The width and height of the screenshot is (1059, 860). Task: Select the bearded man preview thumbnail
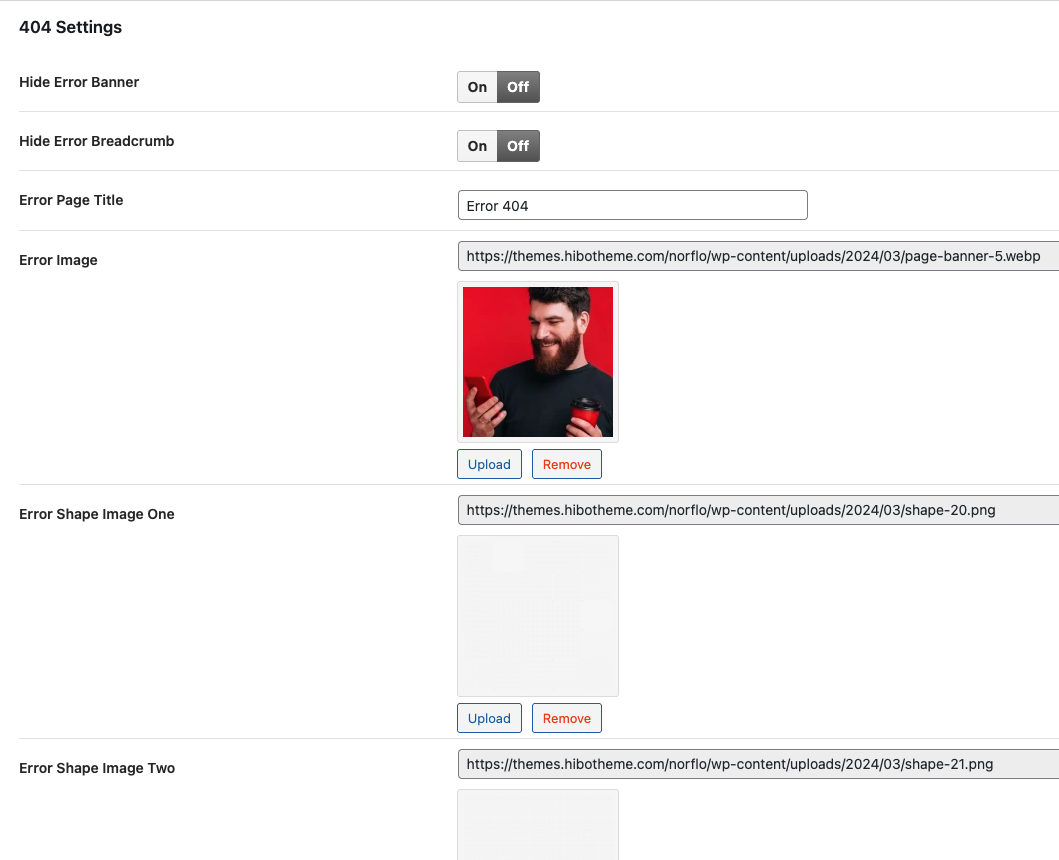click(x=538, y=362)
